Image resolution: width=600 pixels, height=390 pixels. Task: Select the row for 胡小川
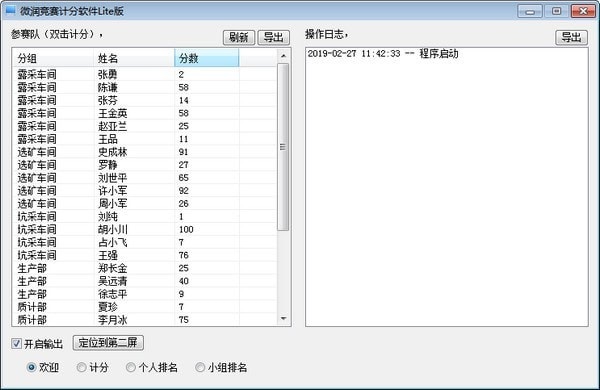point(145,229)
